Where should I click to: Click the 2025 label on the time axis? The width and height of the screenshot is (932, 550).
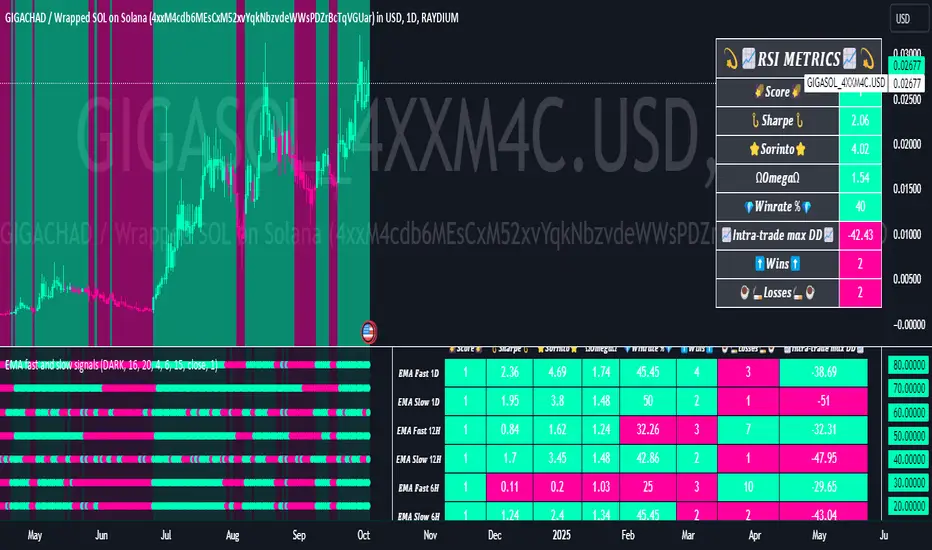click(561, 535)
